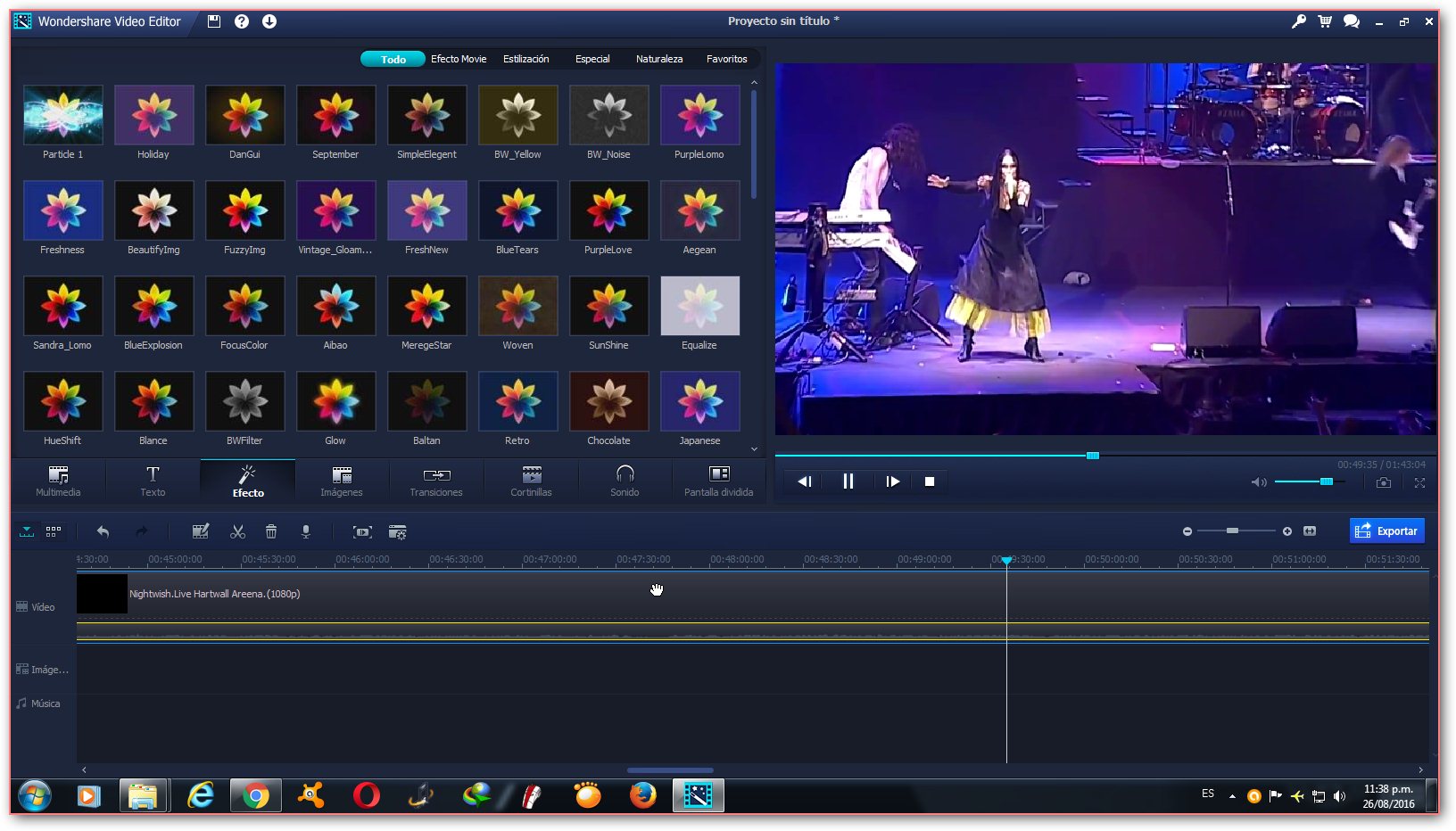Fit timeline to window icon
The width and height of the screenshot is (1456, 831).
[x=1310, y=531]
